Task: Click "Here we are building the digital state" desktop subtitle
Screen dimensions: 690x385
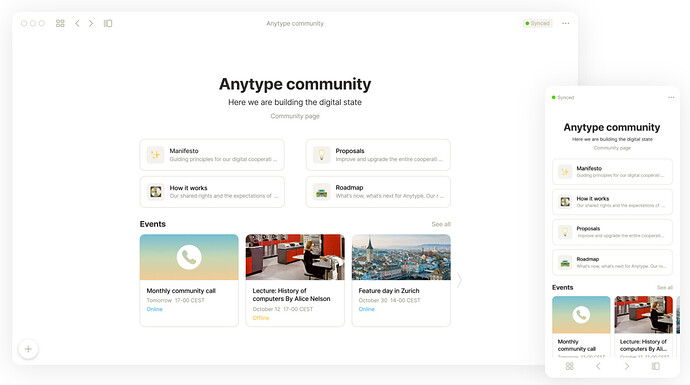Action: coord(295,102)
